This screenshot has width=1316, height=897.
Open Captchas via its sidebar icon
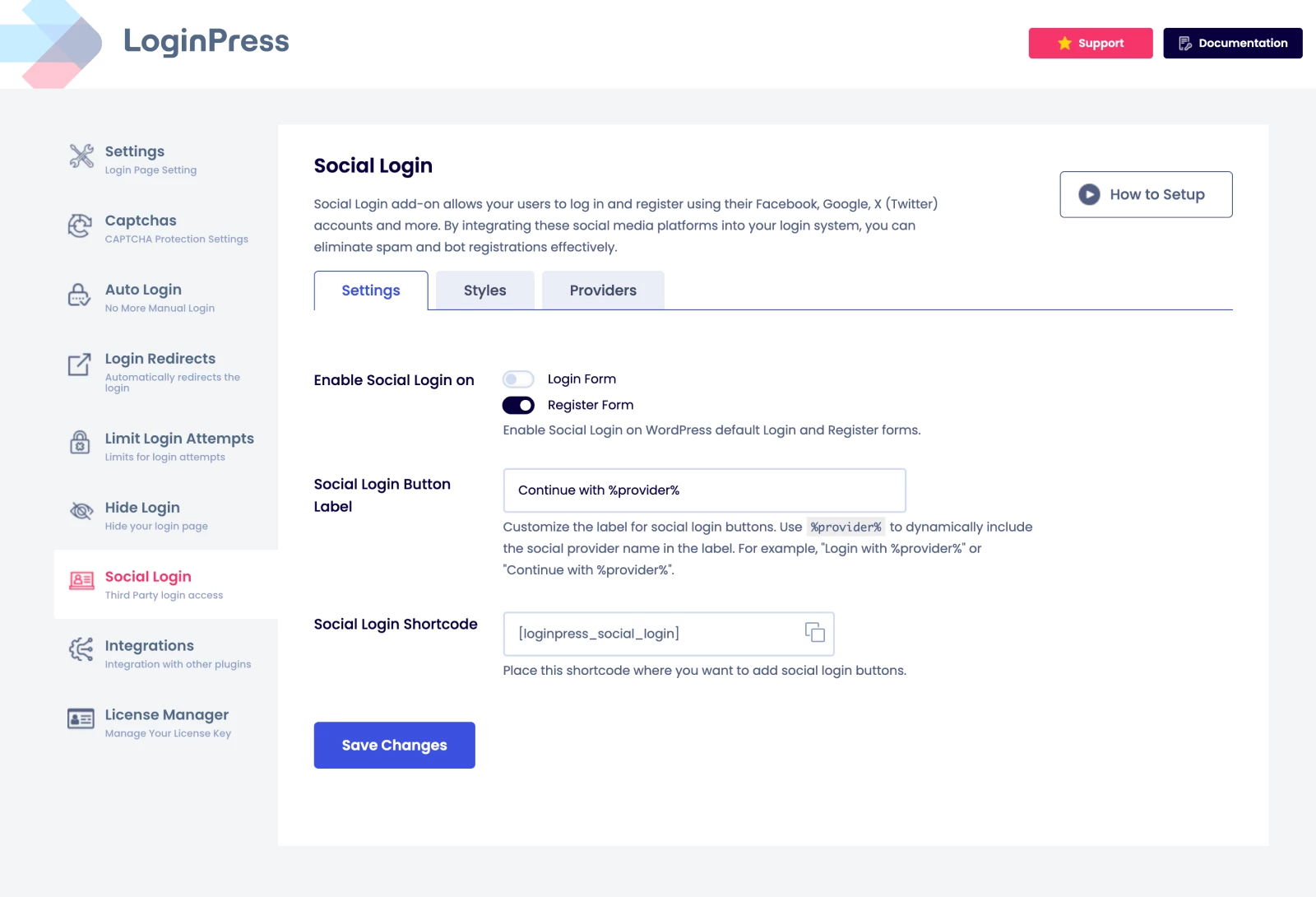point(80,225)
